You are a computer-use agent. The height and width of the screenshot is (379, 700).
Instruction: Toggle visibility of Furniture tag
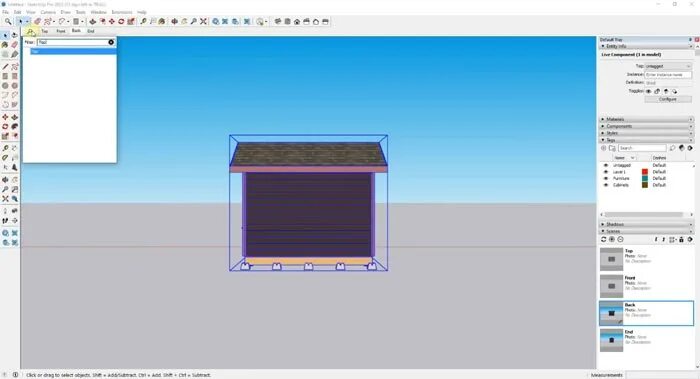(606, 179)
